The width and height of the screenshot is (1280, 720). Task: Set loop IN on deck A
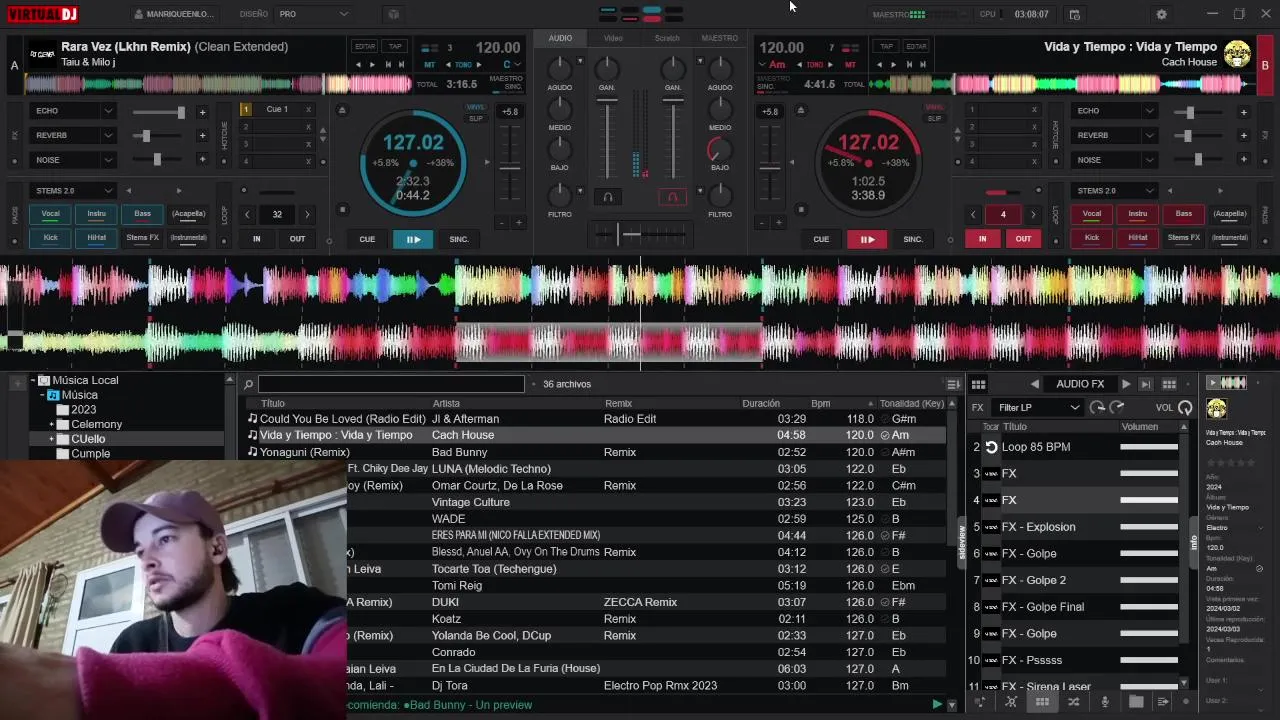(x=257, y=239)
